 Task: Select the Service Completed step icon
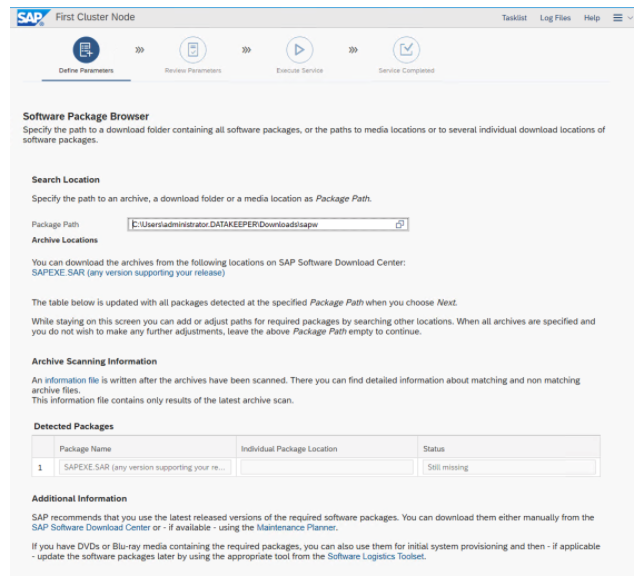tap(407, 50)
